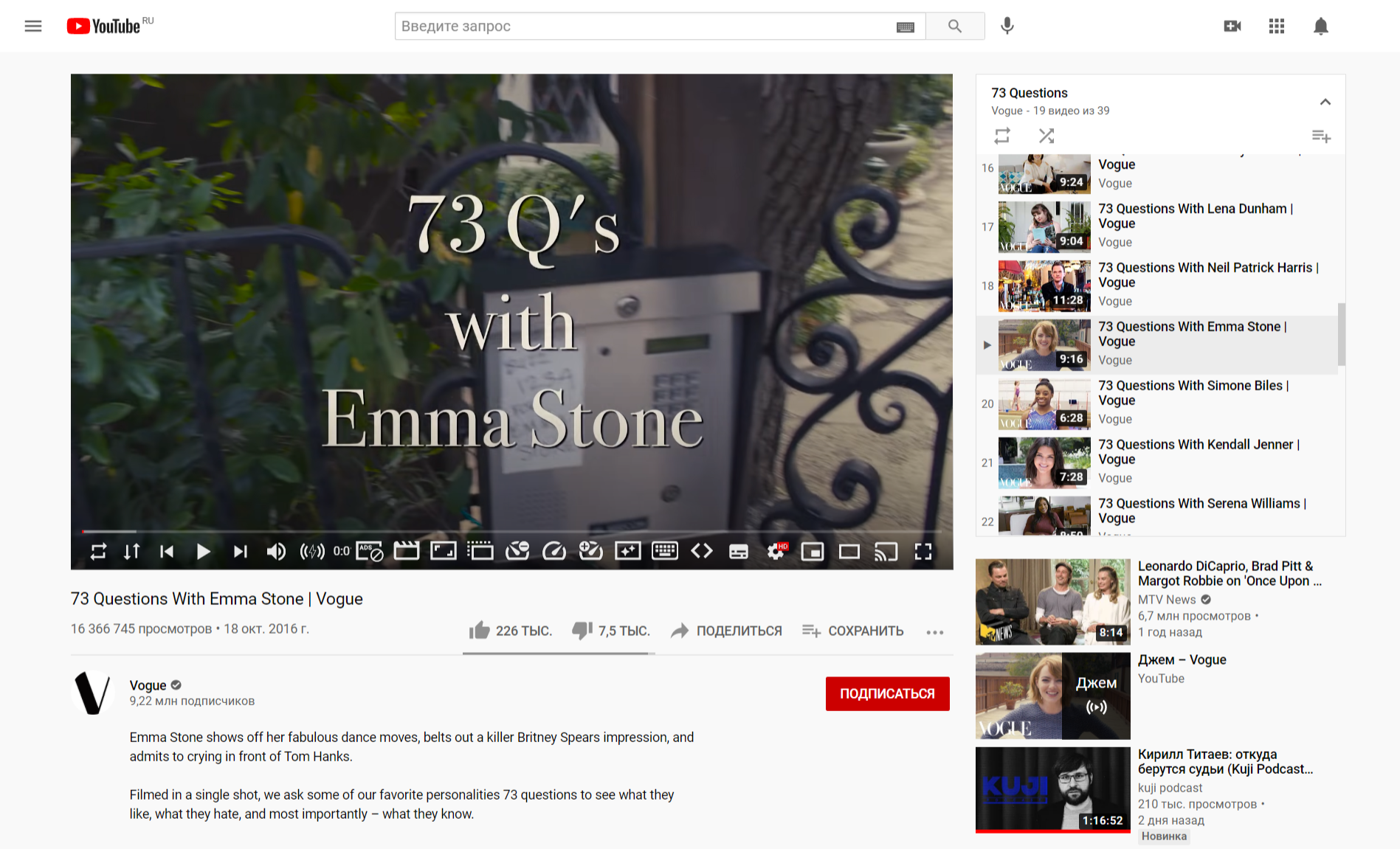This screenshot has height=849, width=1400.
Task: Toggle subtitles in the player
Action: click(x=739, y=552)
